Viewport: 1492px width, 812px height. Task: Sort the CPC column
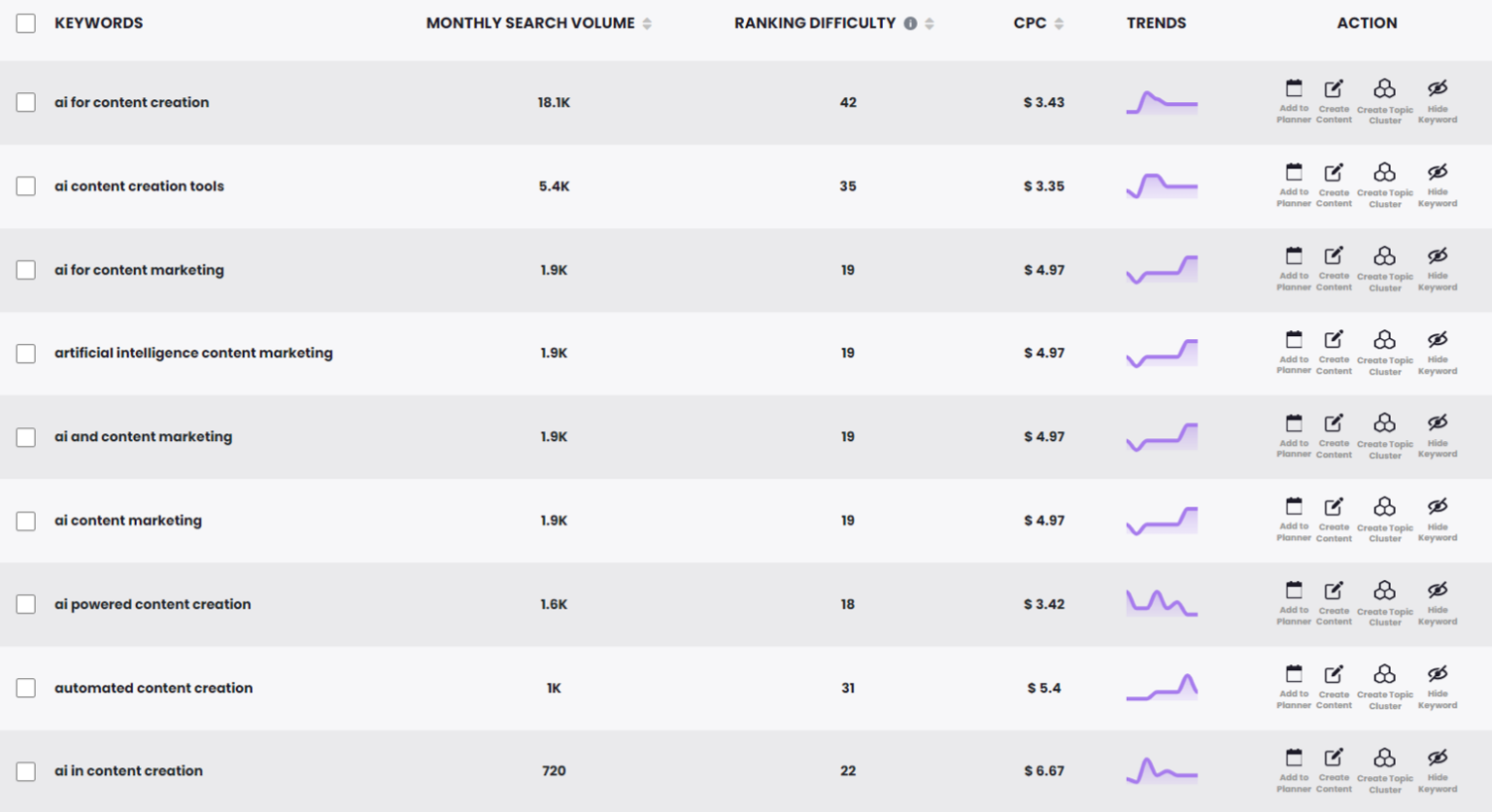1059,23
